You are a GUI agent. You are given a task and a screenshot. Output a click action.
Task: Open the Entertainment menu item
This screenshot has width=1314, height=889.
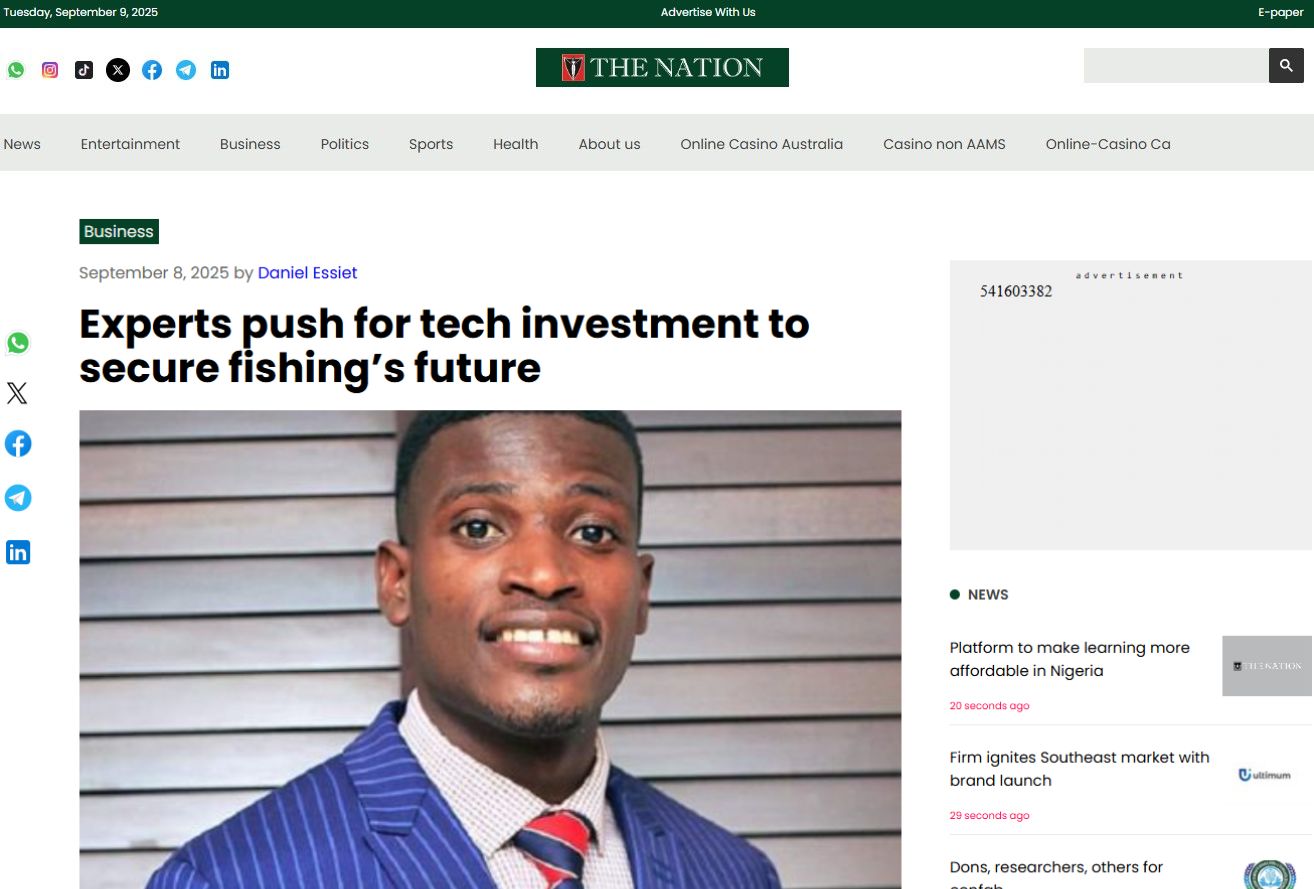click(130, 144)
